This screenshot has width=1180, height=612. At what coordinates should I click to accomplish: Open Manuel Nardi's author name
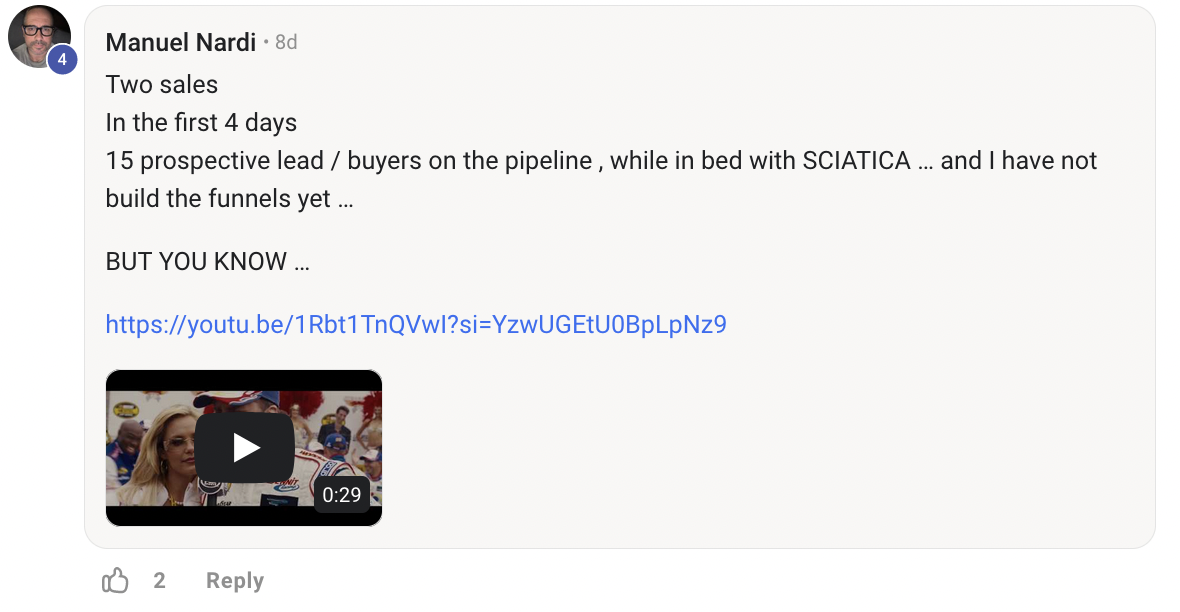coord(181,42)
